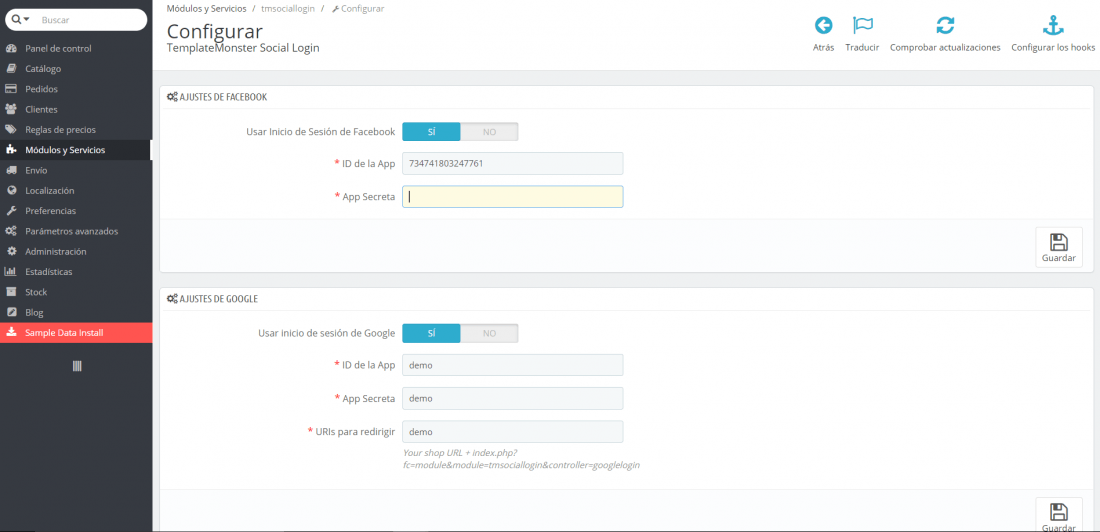The width and height of the screenshot is (1100, 532).
Task: Click the Estadísticas bar chart icon
Action: click(11, 272)
